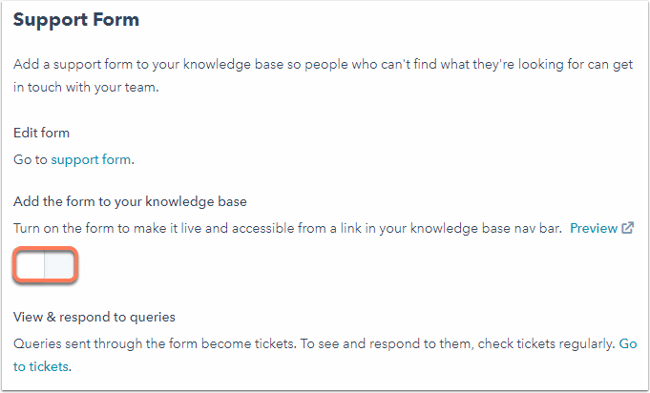Click the 'Go' link after 'check tickets regularly'

[628, 344]
